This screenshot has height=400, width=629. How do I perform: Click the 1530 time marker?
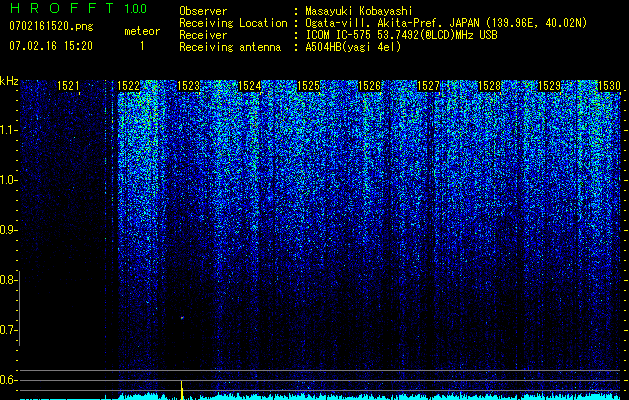click(609, 86)
